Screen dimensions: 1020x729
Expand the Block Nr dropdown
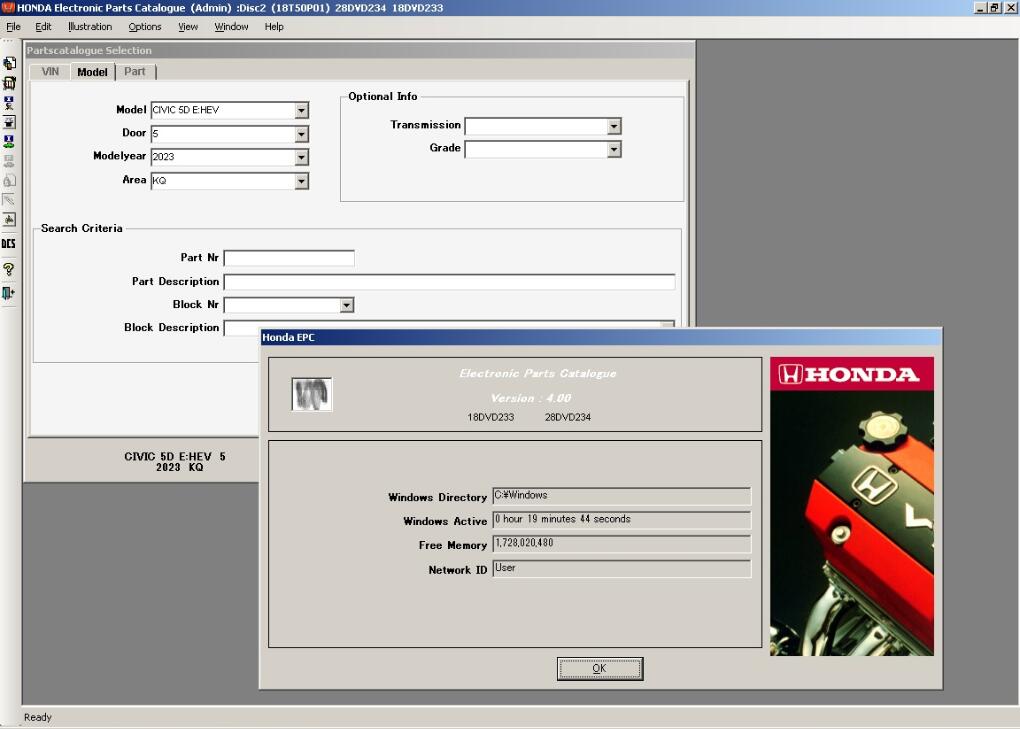347,305
